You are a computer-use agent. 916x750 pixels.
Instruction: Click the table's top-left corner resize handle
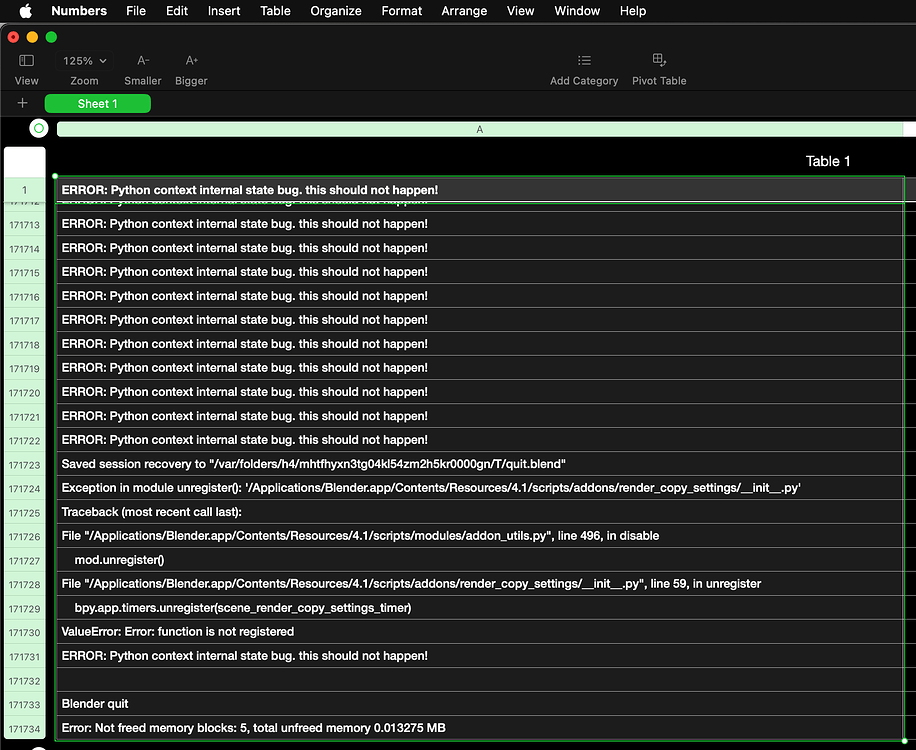pyautogui.click(x=55, y=176)
